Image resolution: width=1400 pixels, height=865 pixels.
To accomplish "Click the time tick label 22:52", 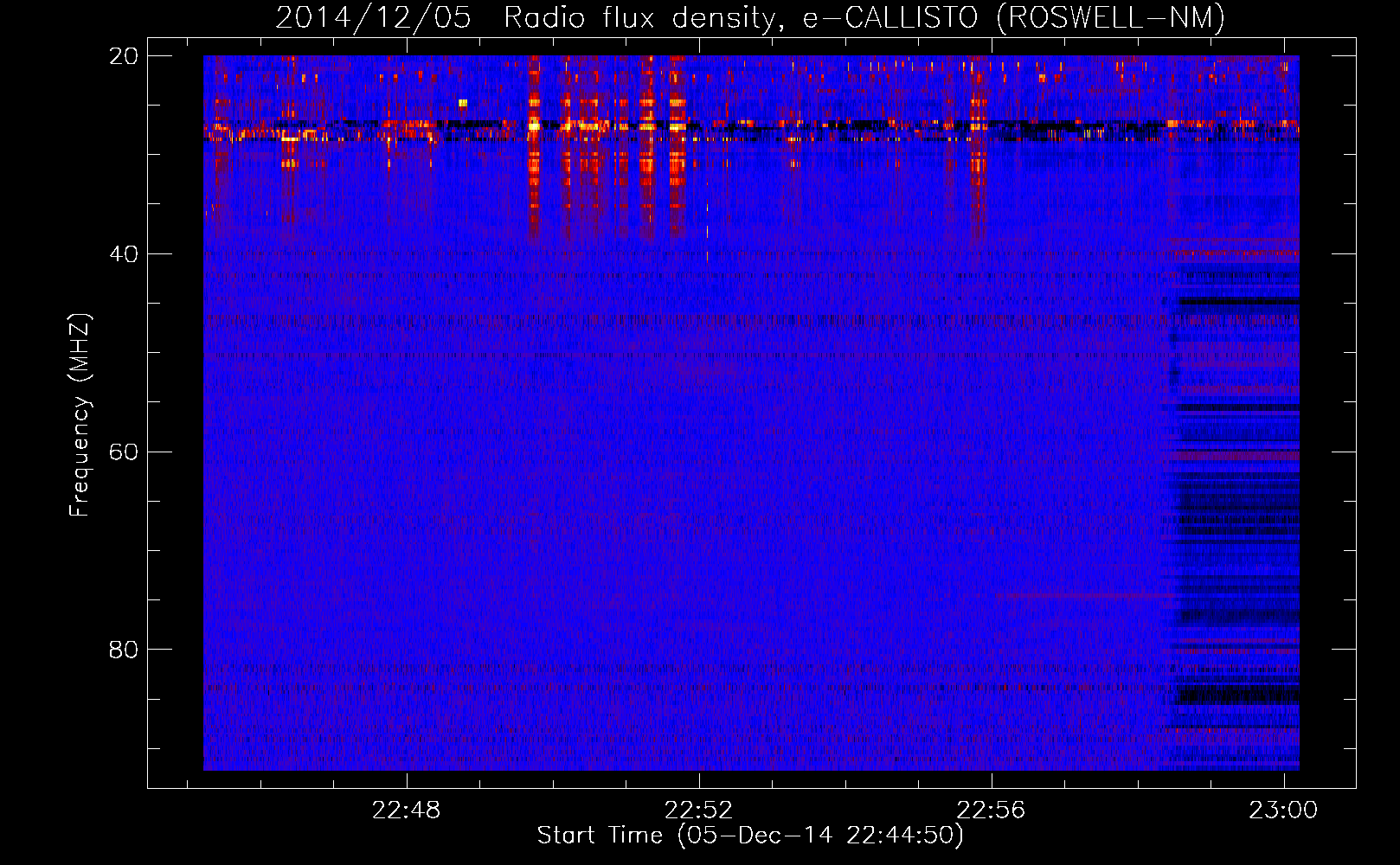I will 699,810.
